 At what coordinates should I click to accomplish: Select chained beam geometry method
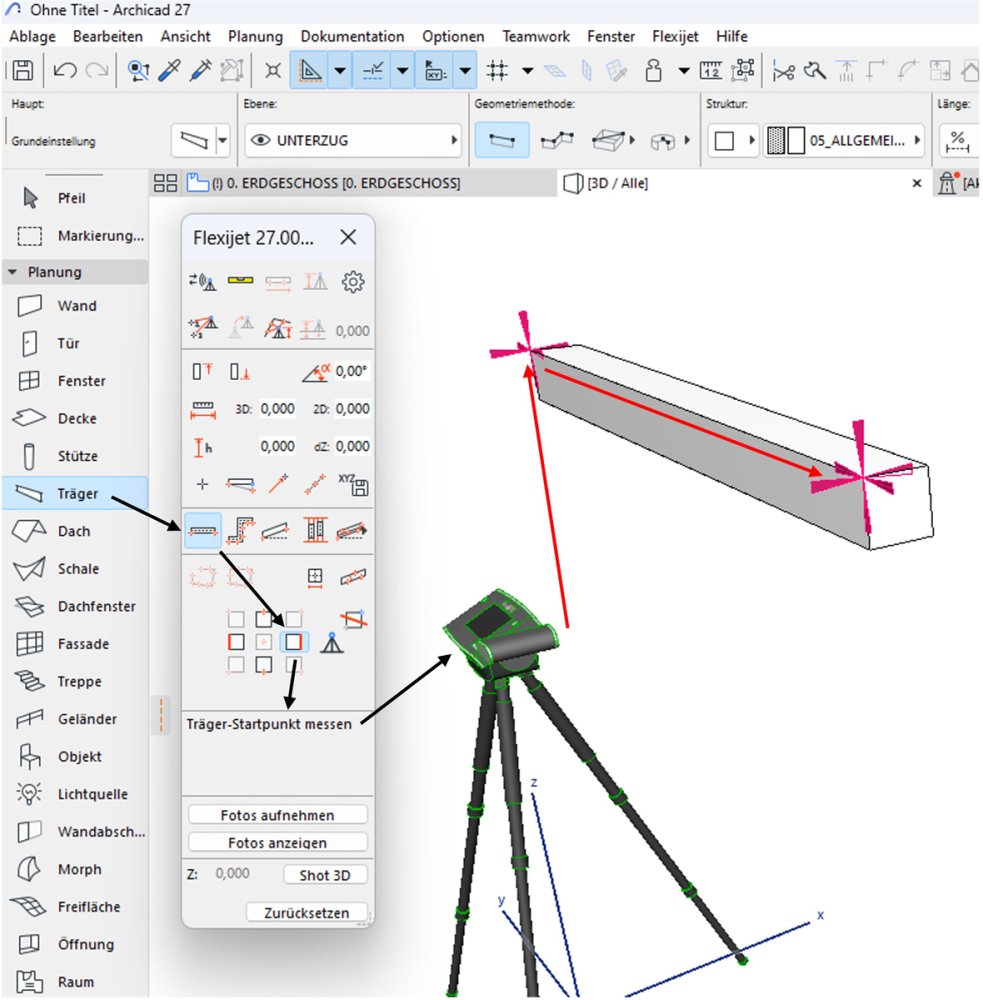coord(557,140)
